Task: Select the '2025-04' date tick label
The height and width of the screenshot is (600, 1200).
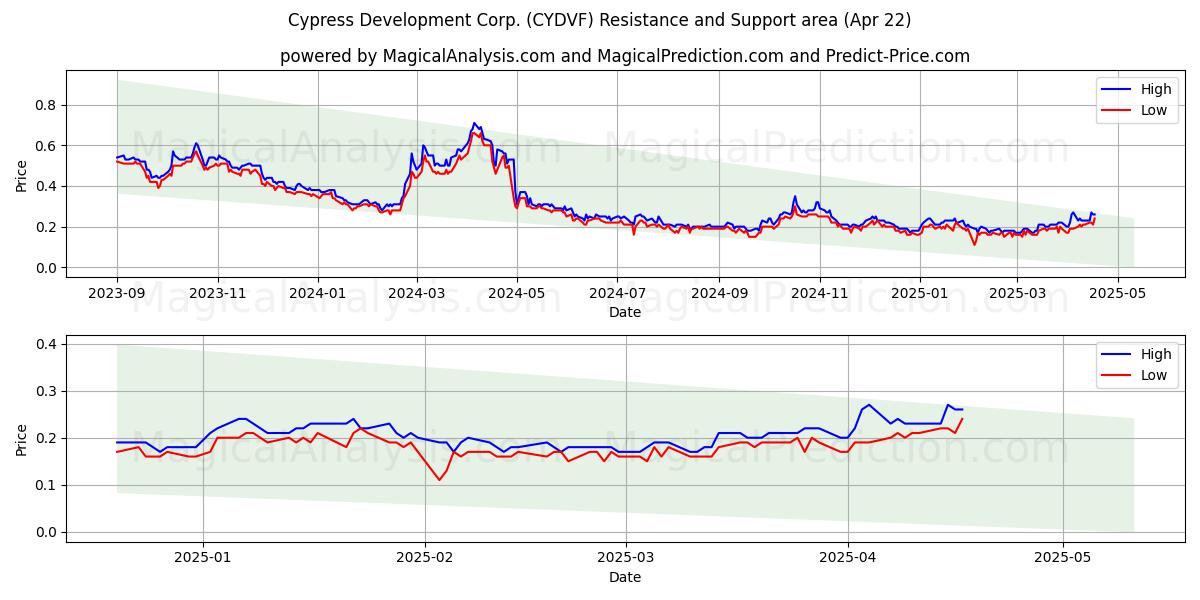Action: click(848, 558)
